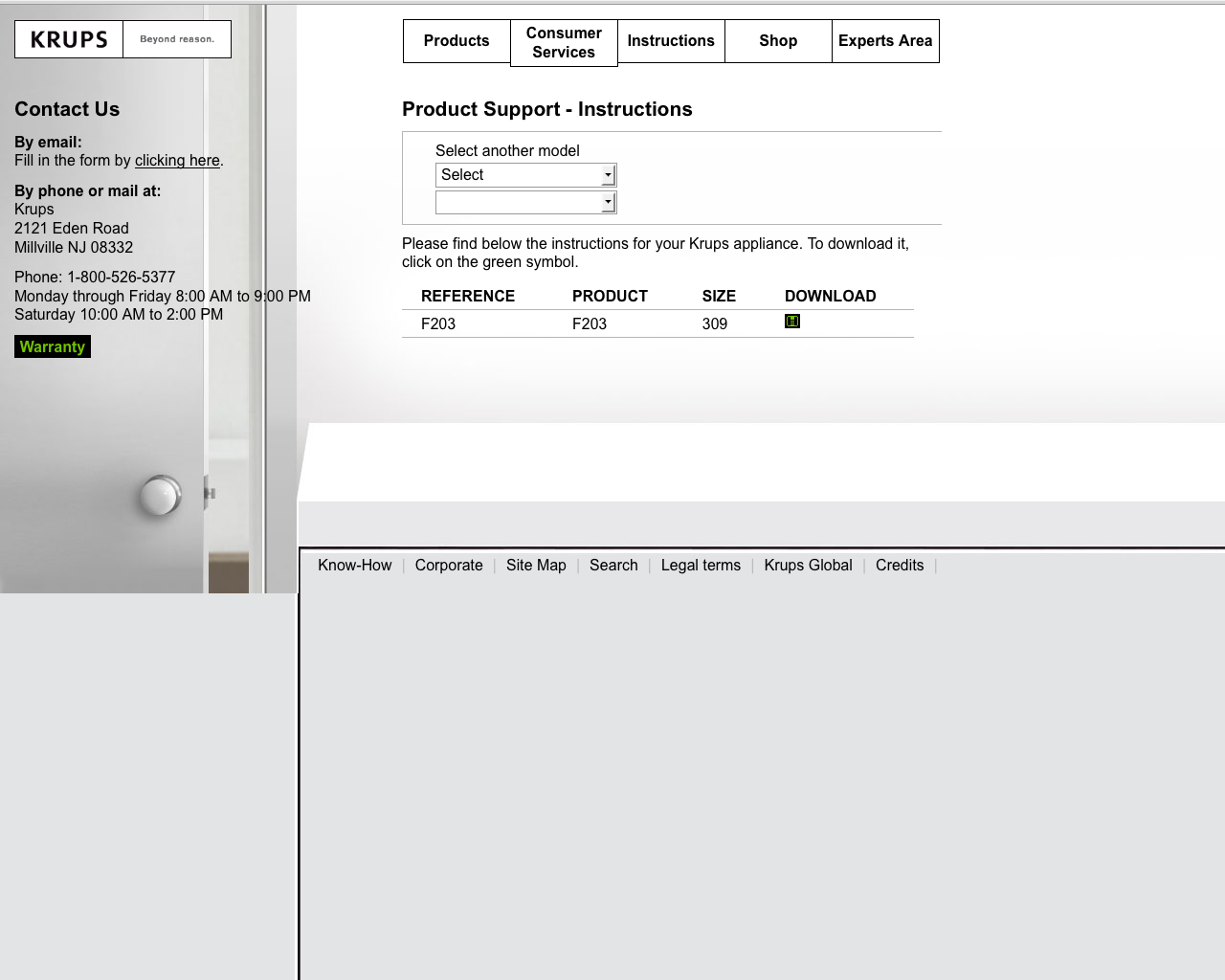Click the DOWNLOAD column header
Viewport: 1225px width, 980px height.
(x=831, y=297)
